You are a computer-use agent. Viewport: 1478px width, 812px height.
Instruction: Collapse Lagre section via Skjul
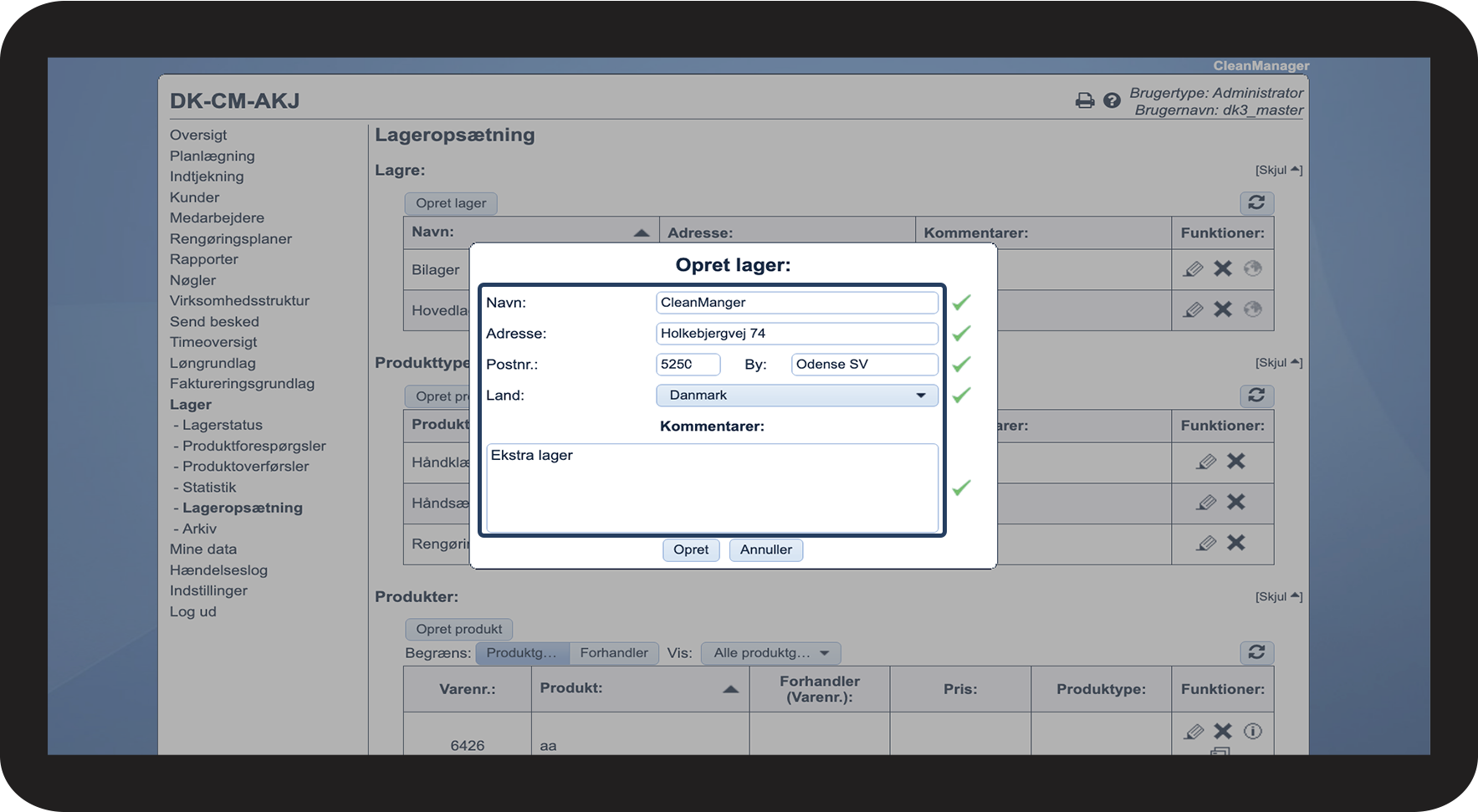1278,170
